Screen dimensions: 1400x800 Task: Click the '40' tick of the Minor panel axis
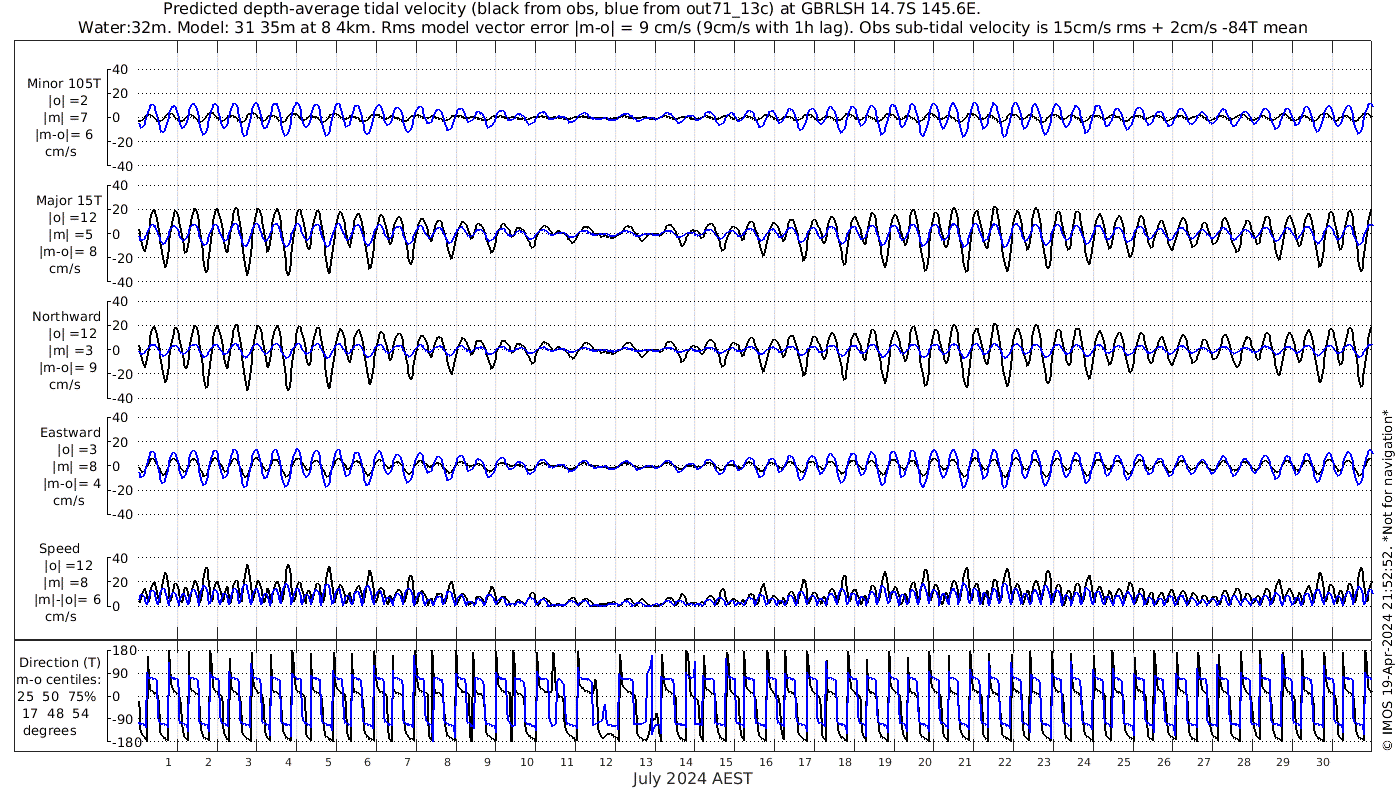121,69
